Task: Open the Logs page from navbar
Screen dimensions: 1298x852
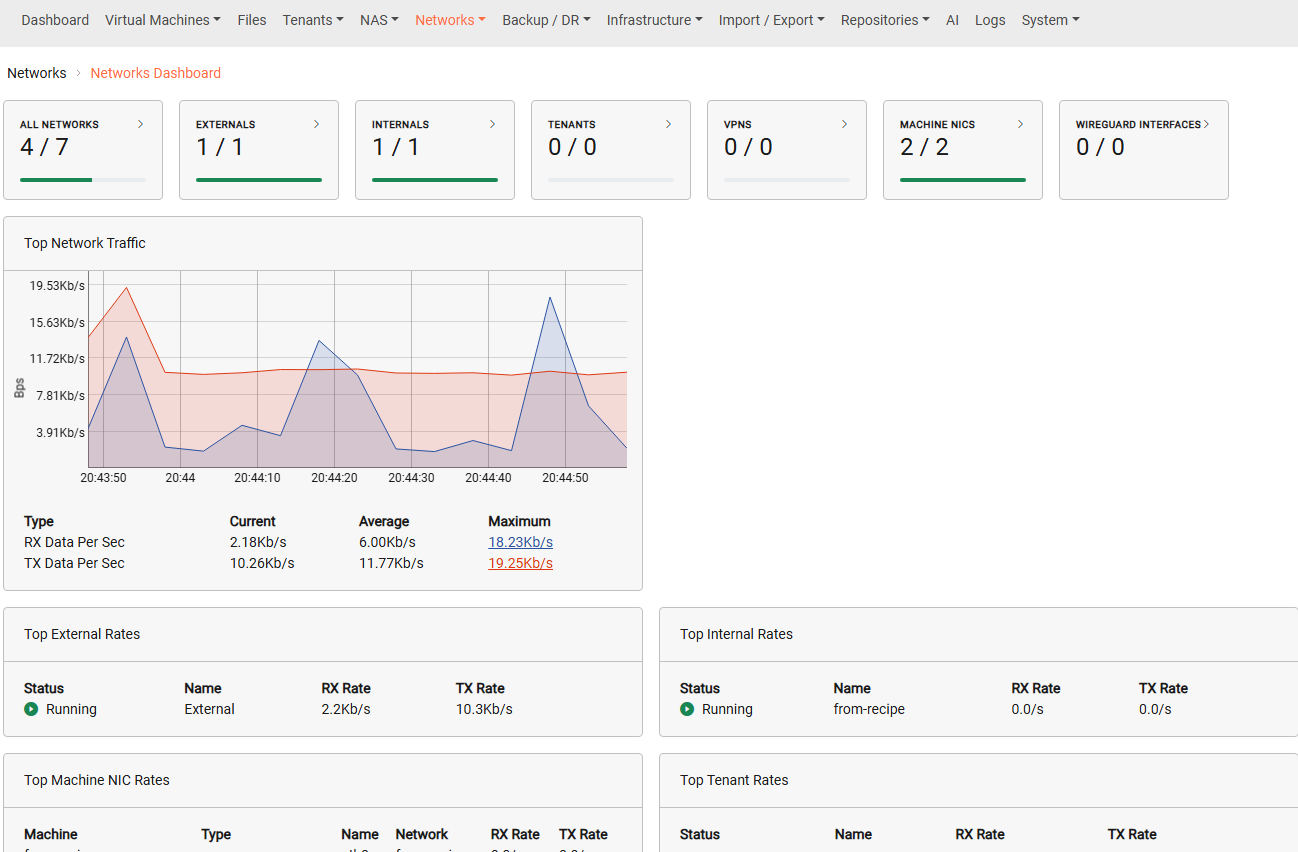Action: 990,20
